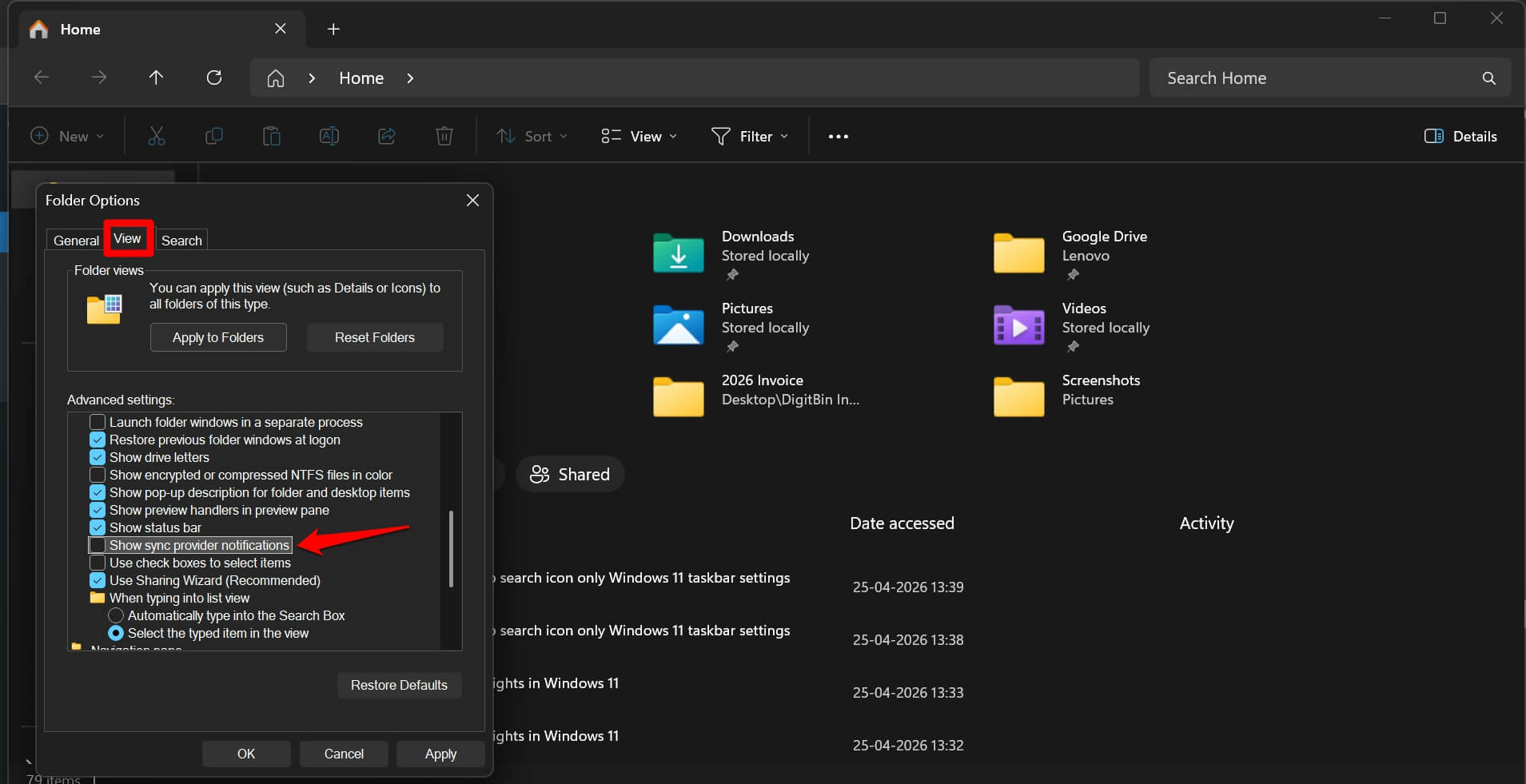Open the Sort dropdown

click(532, 136)
